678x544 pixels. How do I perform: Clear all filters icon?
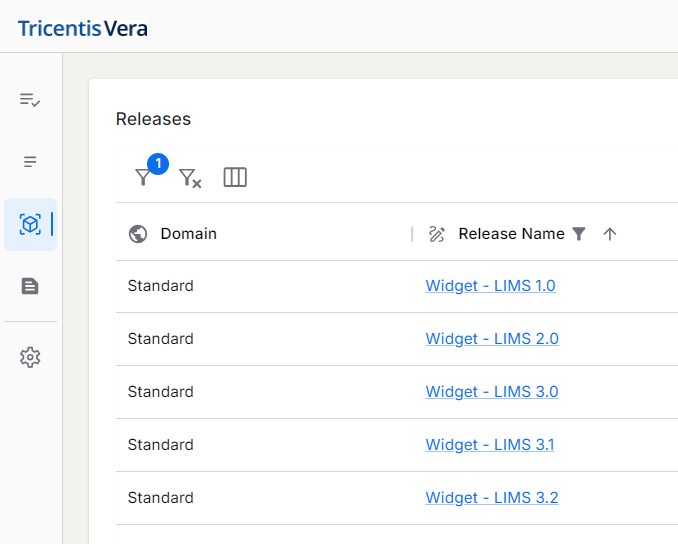[190, 178]
